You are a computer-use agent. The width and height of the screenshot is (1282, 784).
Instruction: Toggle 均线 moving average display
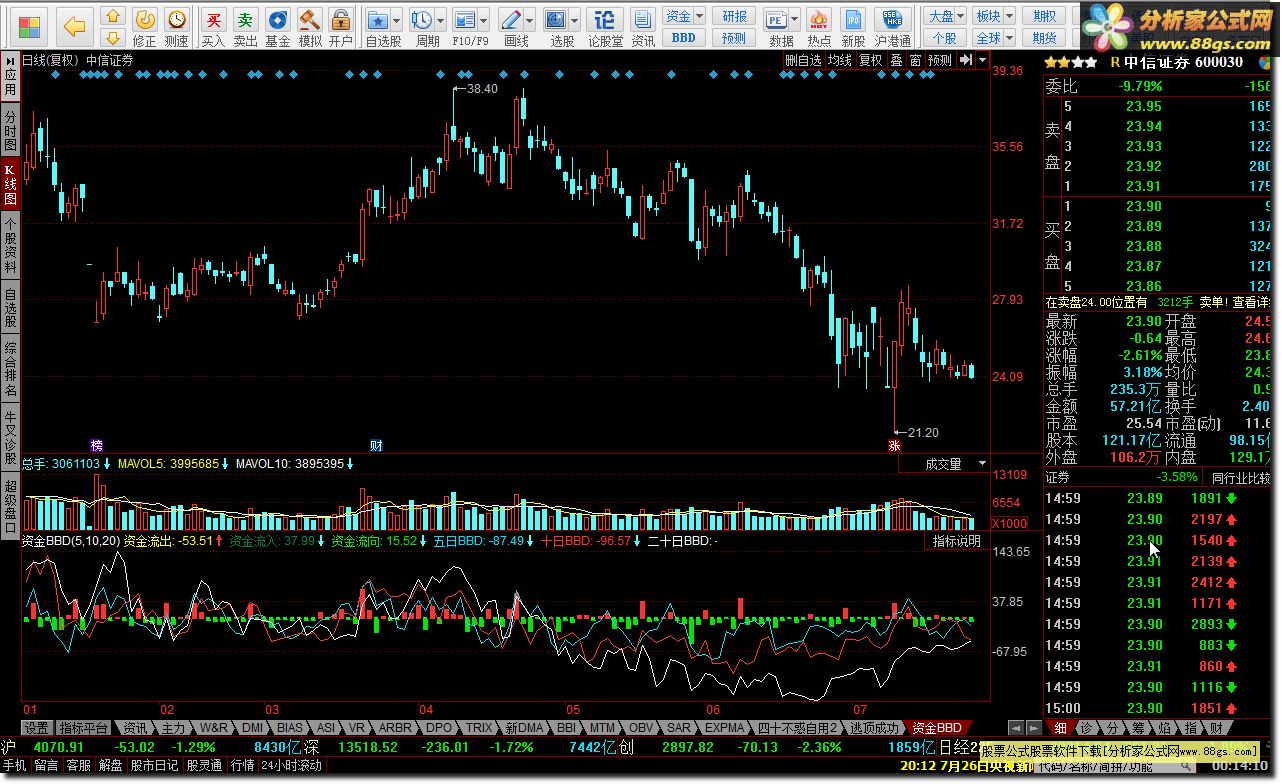[840, 60]
